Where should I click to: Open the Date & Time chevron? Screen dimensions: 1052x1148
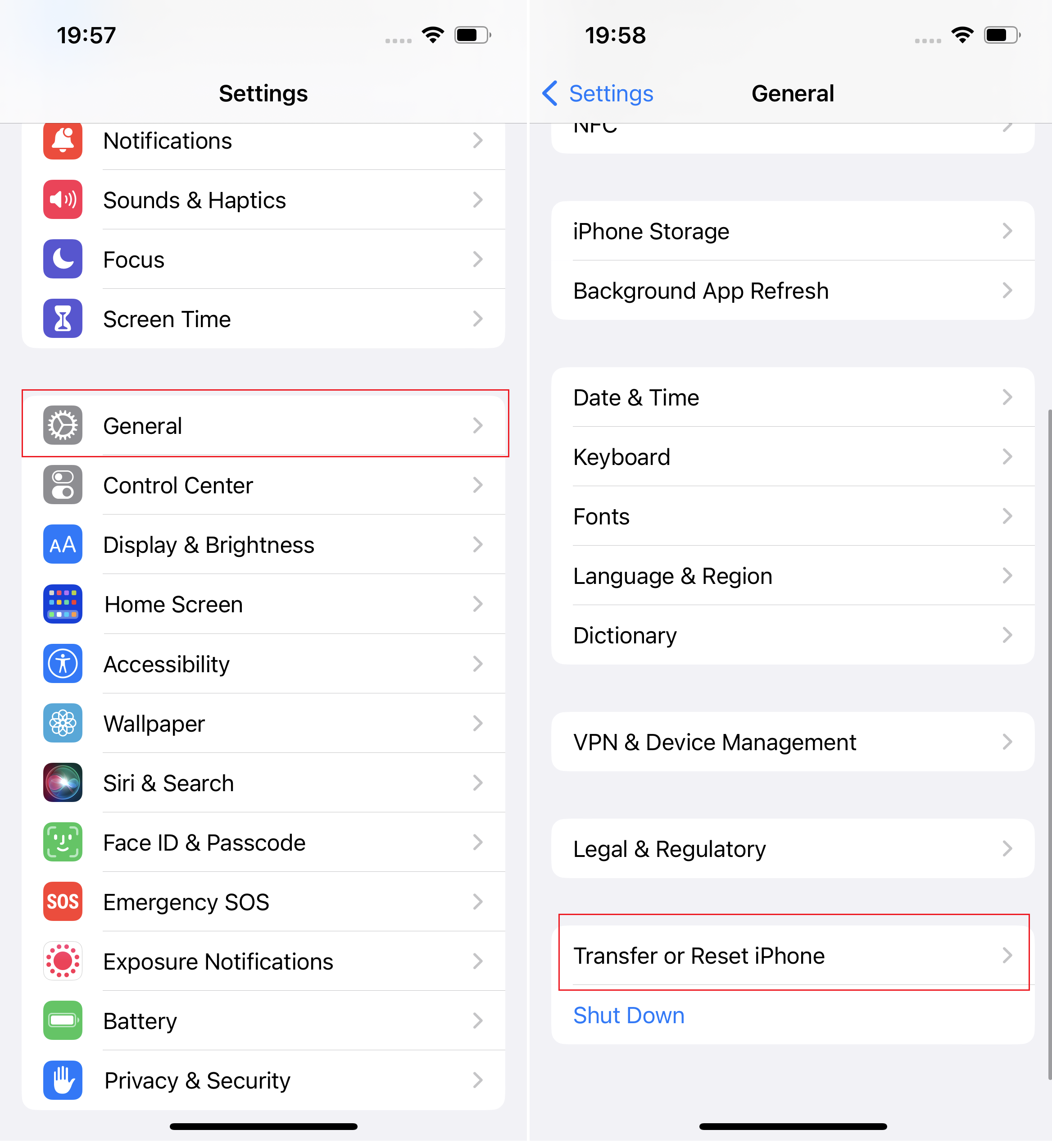(1007, 397)
